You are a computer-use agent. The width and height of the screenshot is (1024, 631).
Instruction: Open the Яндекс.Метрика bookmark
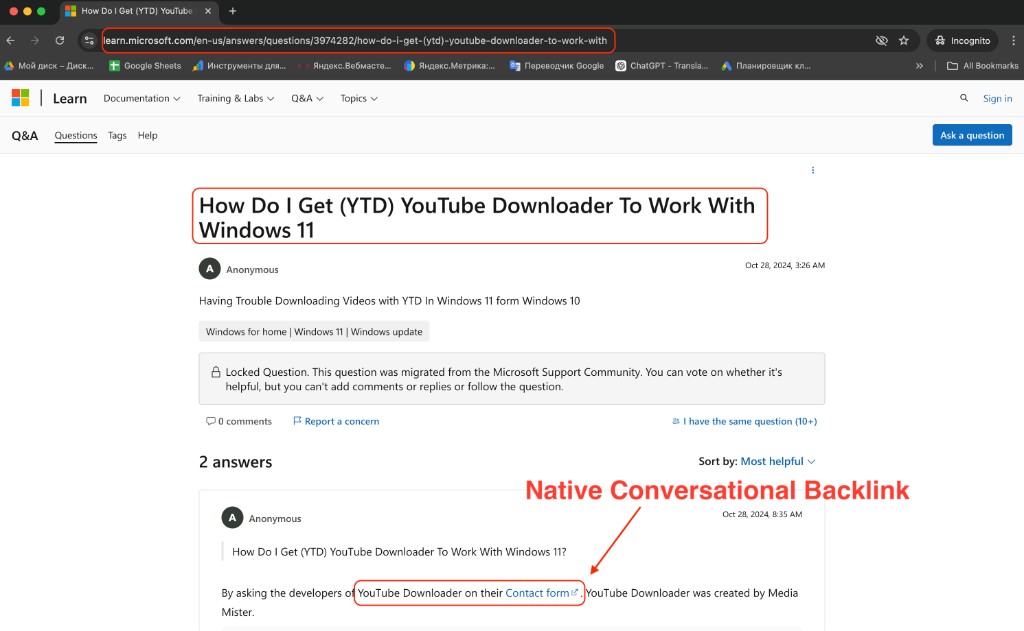click(x=449, y=66)
